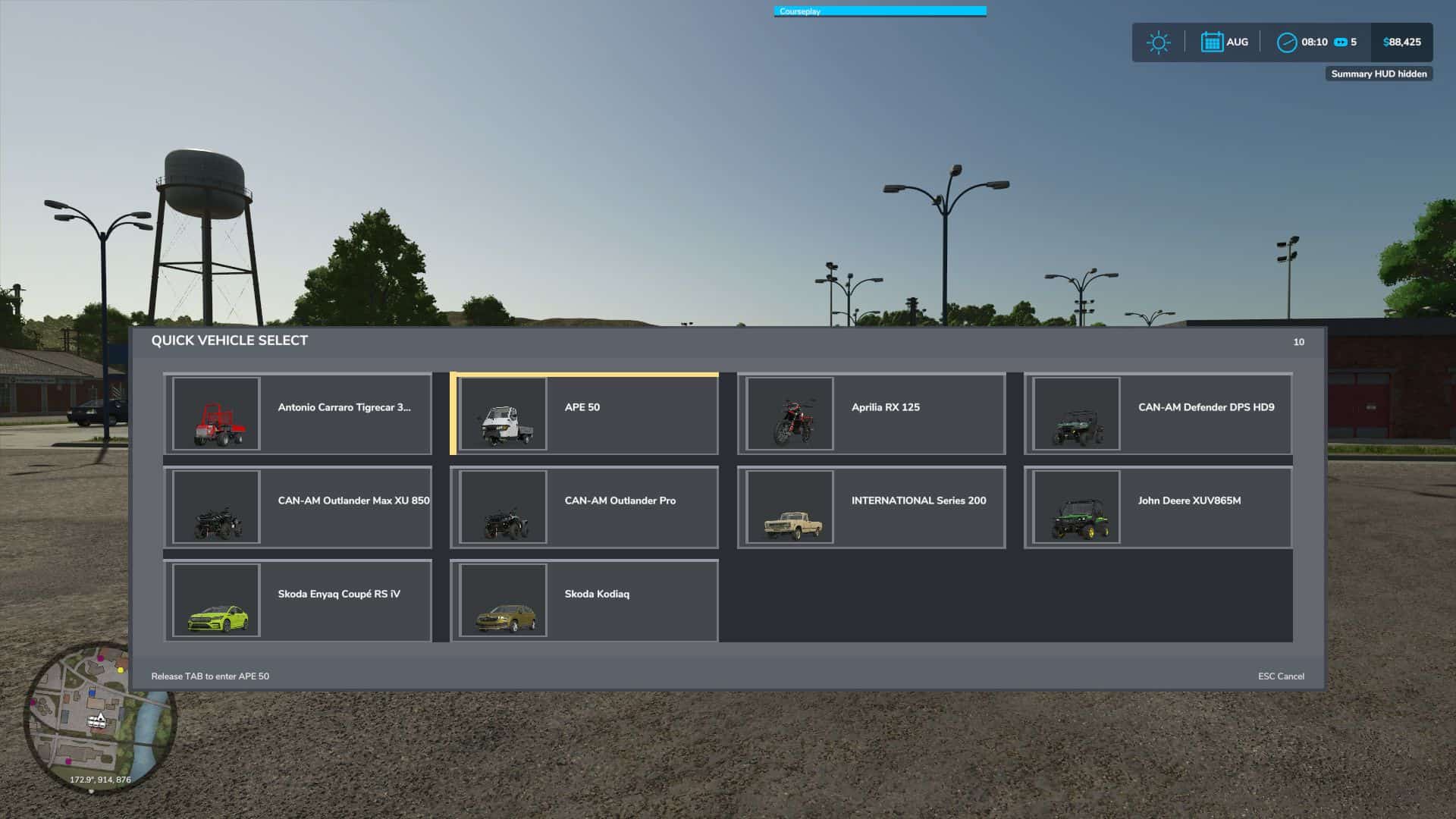This screenshot has width=1456, height=819.
Task: Click the vehicle count 10 label
Action: coord(1300,341)
